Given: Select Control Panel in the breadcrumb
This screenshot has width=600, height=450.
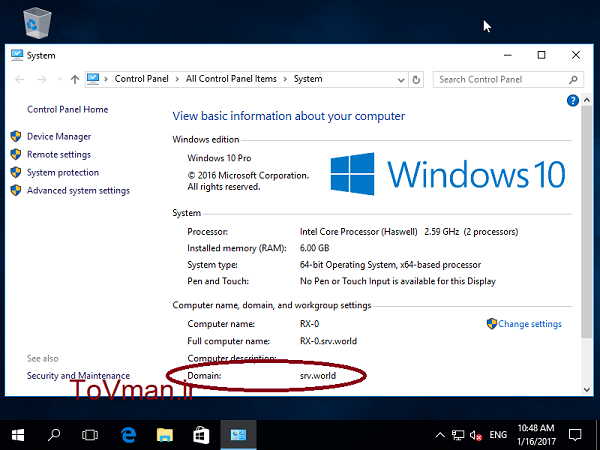Looking at the screenshot, I should point(141,79).
